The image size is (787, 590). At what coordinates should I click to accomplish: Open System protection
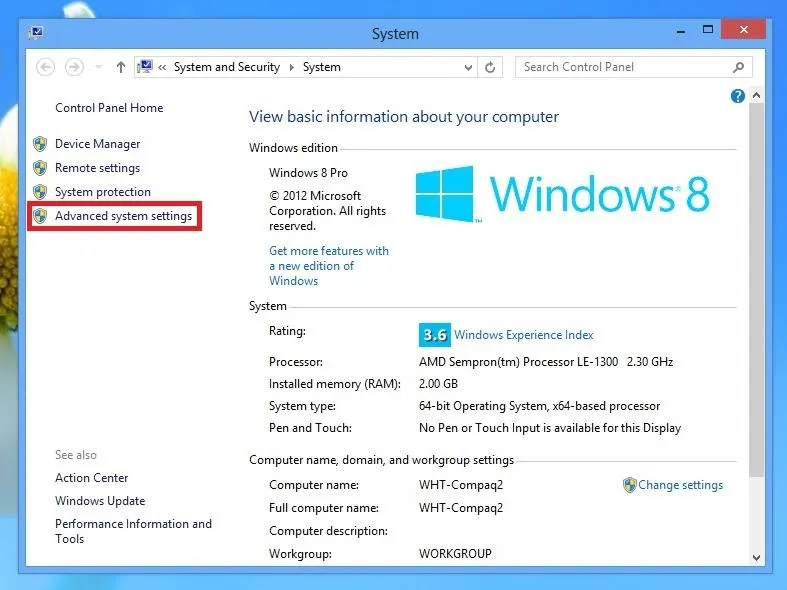pyautogui.click(x=103, y=192)
